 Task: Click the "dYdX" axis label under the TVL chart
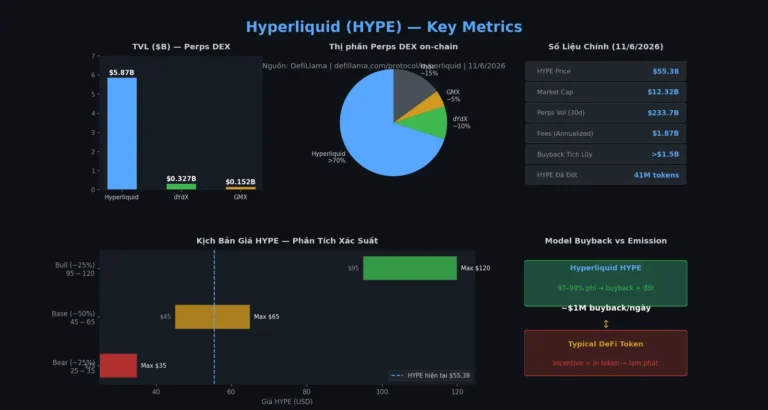[x=181, y=197]
